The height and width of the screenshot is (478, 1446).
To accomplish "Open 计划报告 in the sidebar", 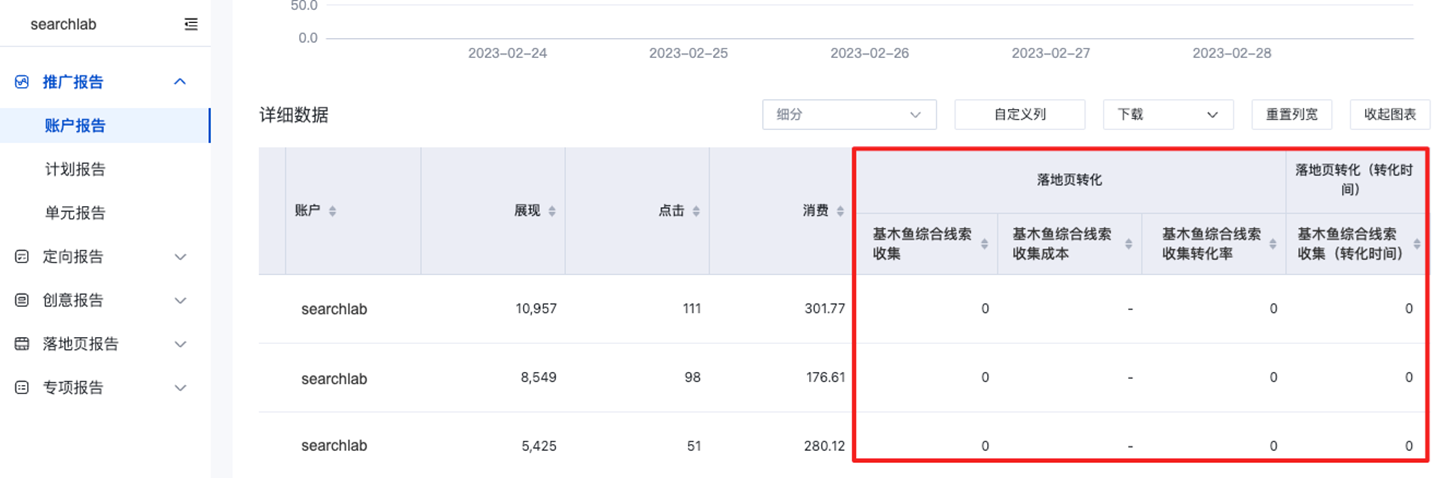I will coord(75,170).
